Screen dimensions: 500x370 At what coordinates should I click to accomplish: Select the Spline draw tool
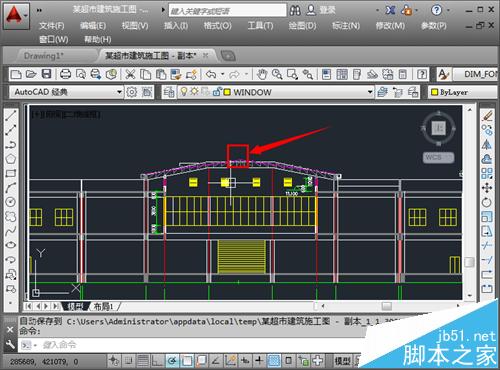pos(11,230)
